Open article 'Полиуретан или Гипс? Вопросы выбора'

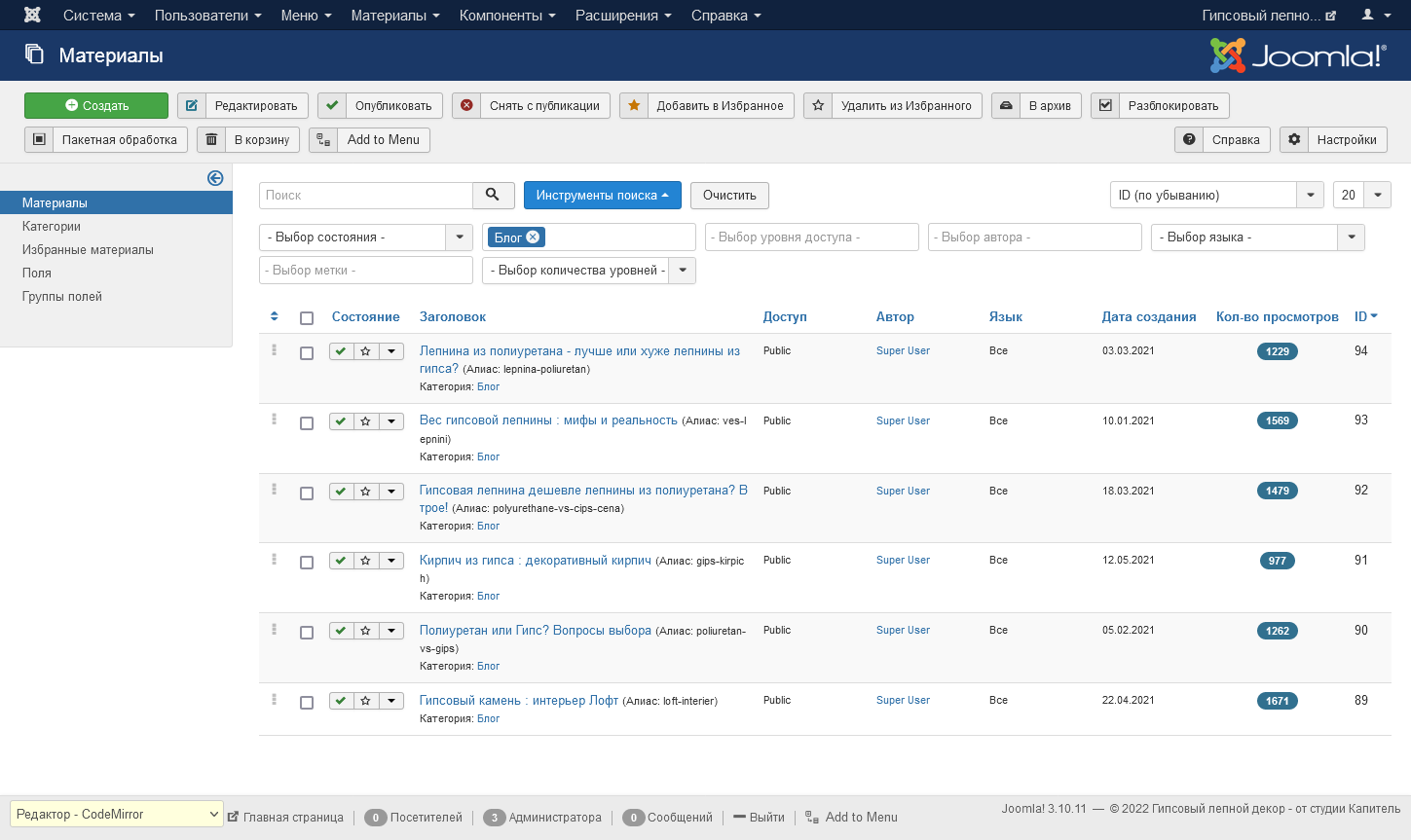(x=535, y=630)
